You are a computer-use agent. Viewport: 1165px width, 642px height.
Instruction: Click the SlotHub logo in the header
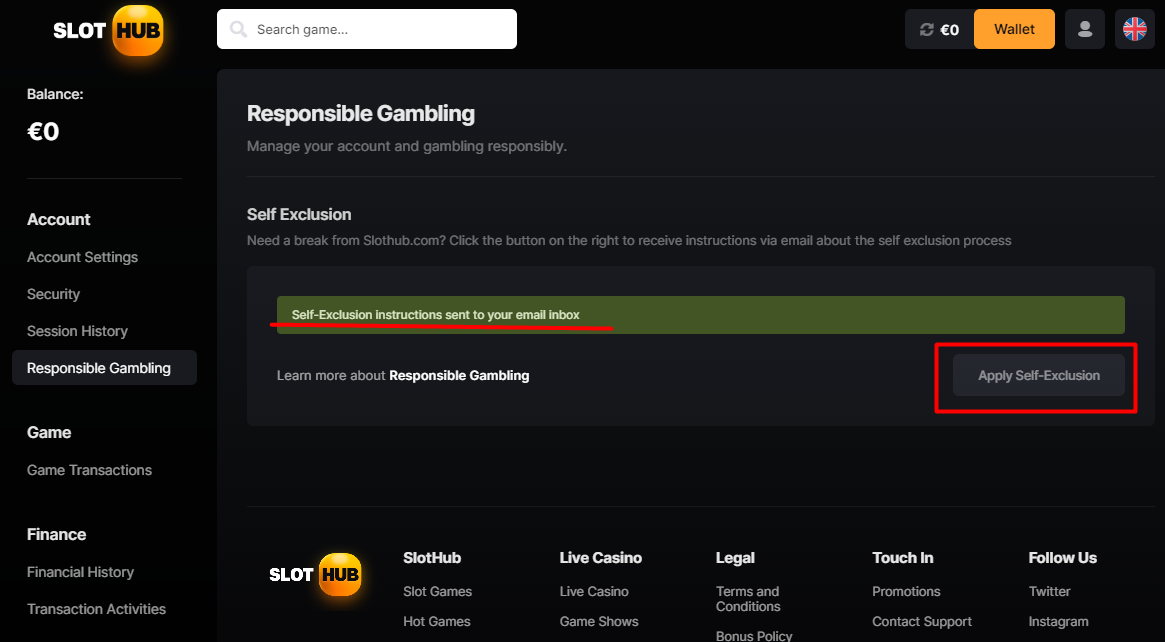(107, 30)
